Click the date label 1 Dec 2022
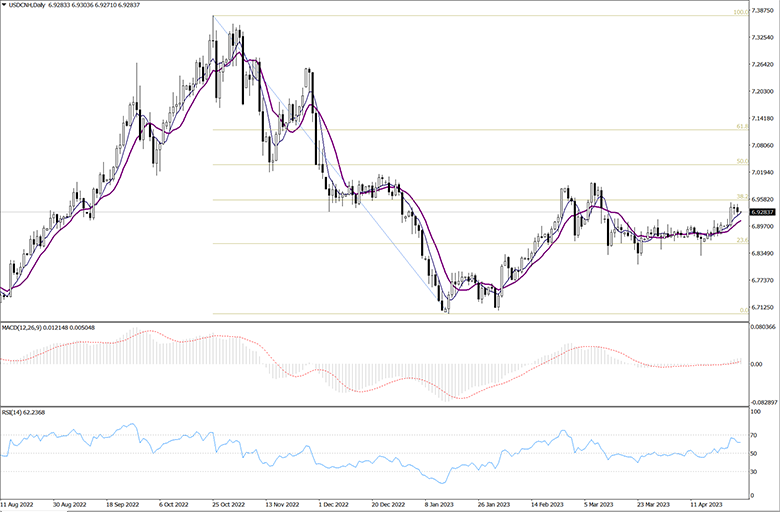Image resolution: width=780 pixels, height=512 pixels. pos(333,504)
